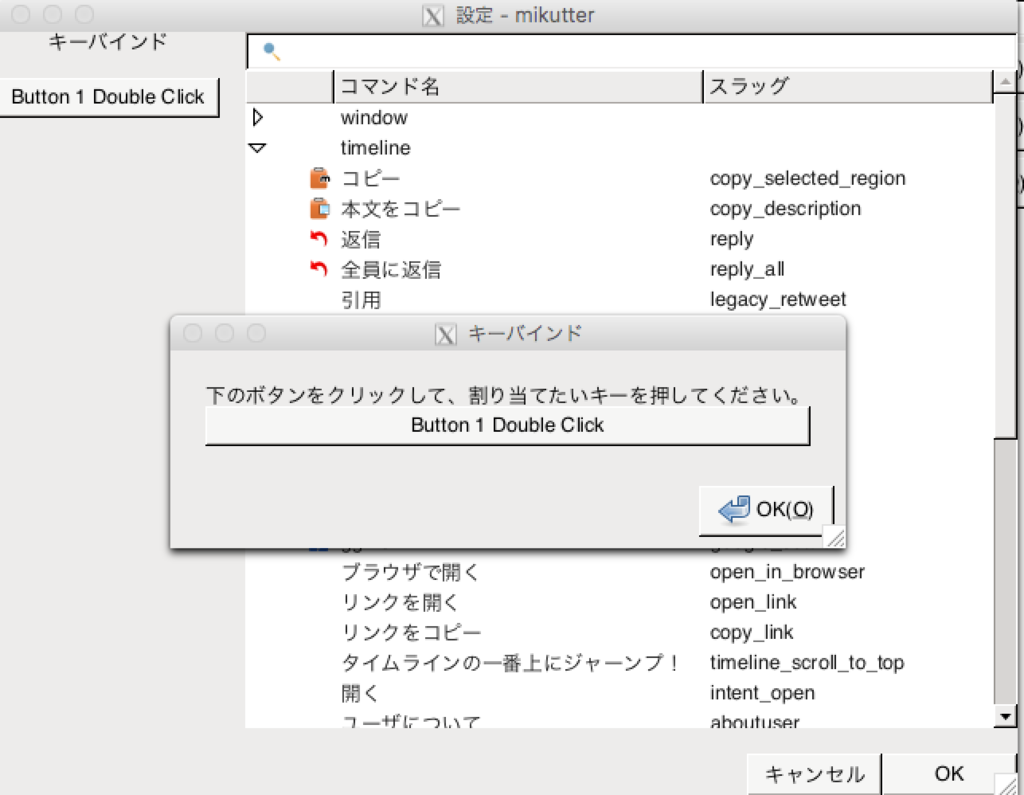Click the Button 1 Double Click entry in the left panel
Screen dimensions: 1024x795
[x=108, y=97]
